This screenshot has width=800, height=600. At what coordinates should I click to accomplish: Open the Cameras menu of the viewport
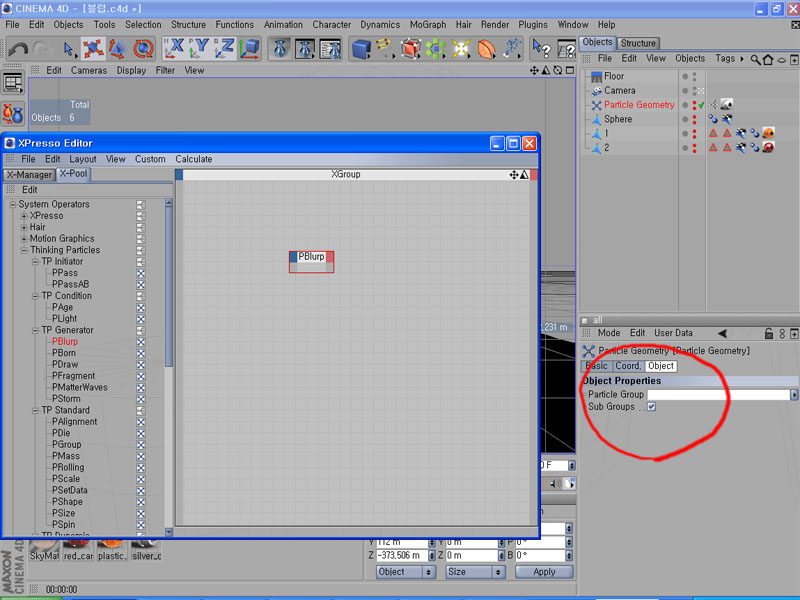tap(89, 70)
